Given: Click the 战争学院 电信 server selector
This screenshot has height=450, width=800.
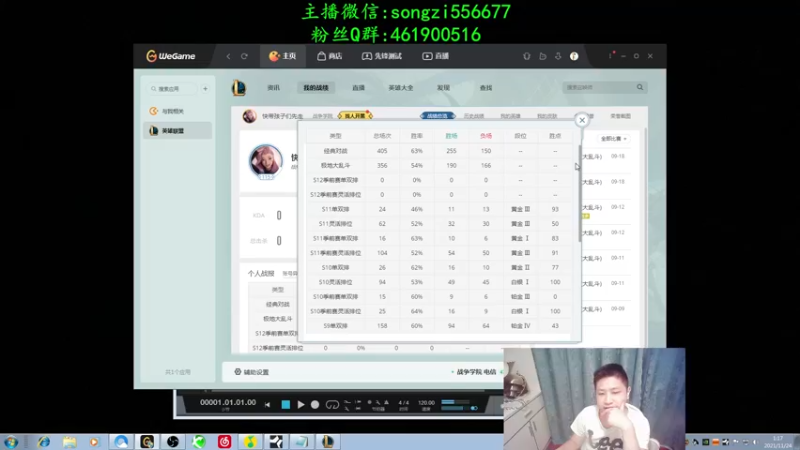Looking at the screenshot, I should tap(476, 372).
